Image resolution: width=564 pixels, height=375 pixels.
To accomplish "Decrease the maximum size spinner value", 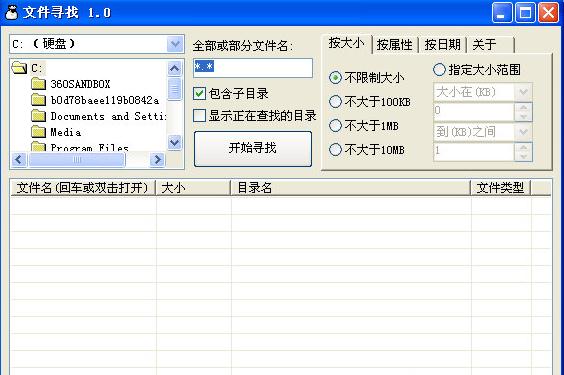I will pyautogui.click(x=523, y=156).
